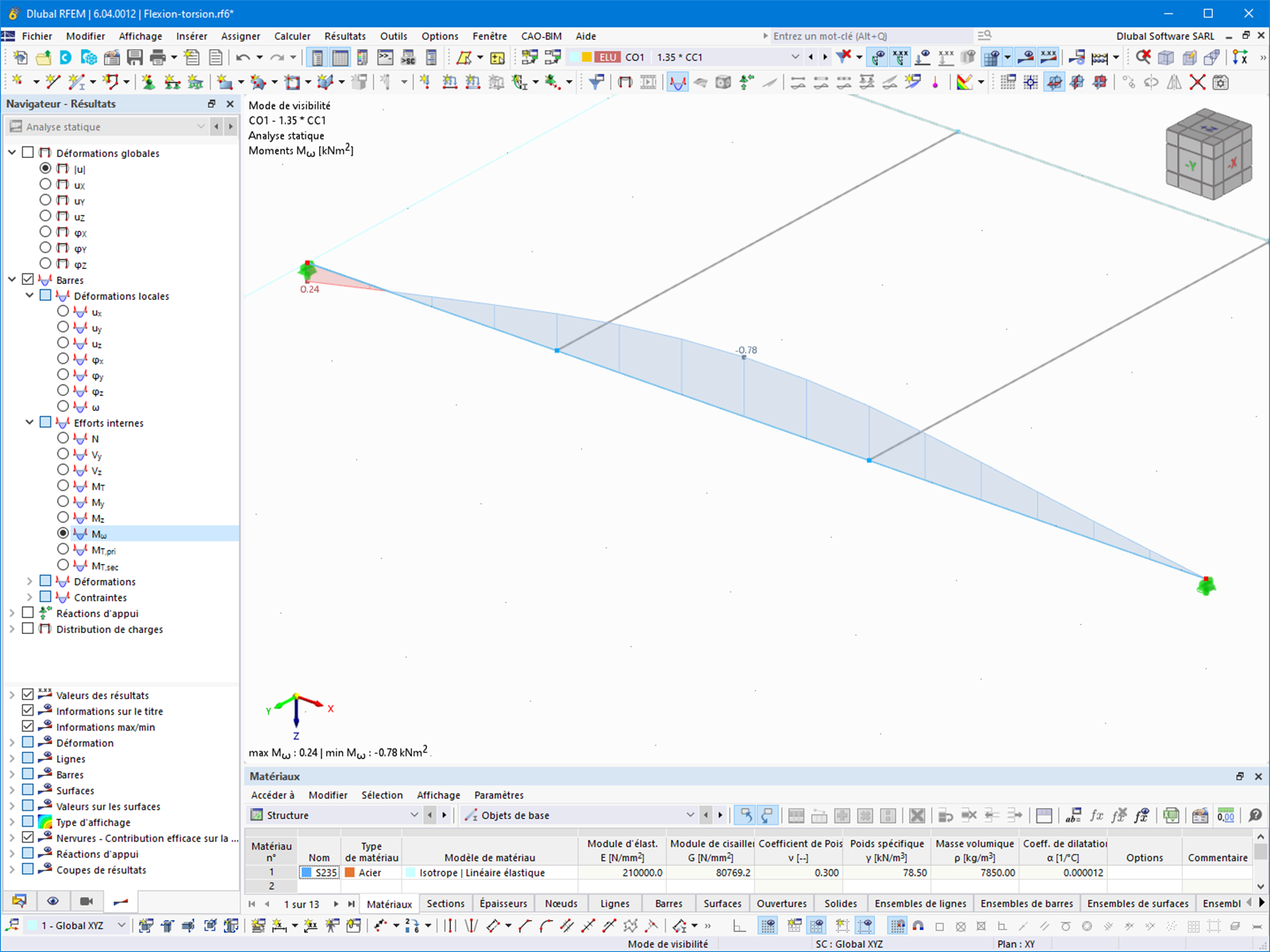
Task: Click the Undo arrow icon
Action: pyautogui.click(x=243, y=57)
